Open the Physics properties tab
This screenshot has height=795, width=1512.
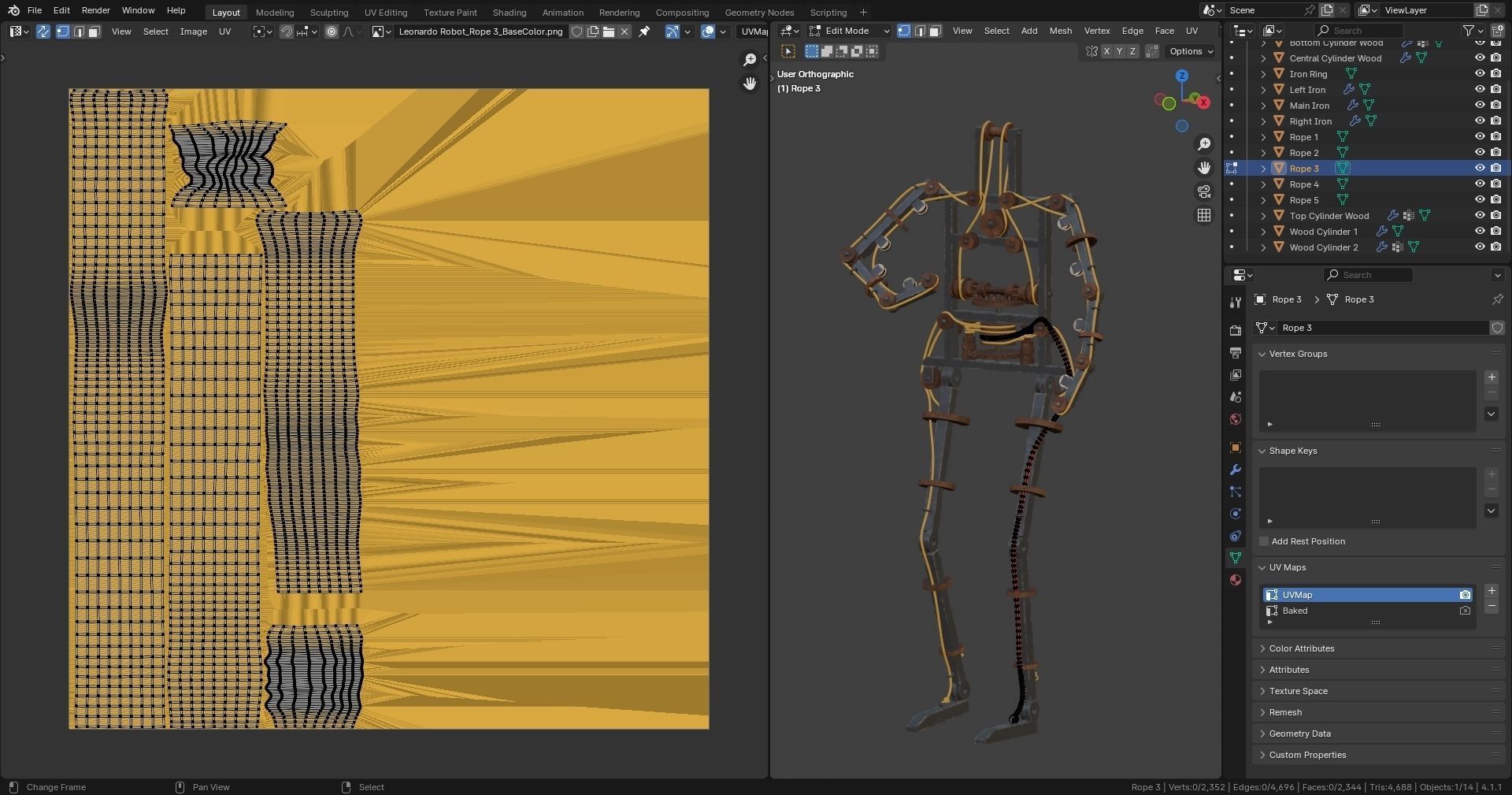coord(1235,514)
